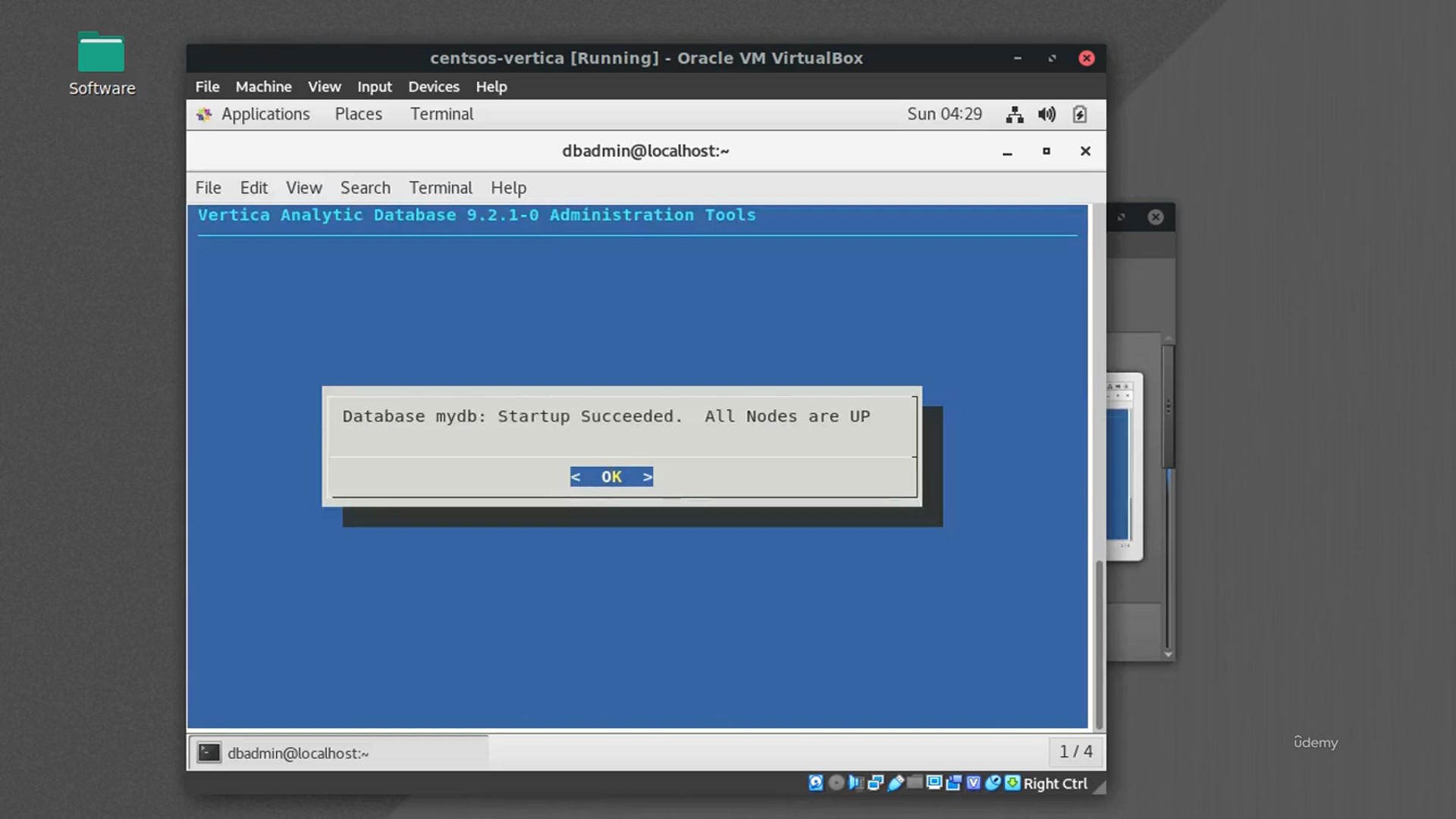The height and width of the screenshot is (819, 1456).
Task: Click the USB devices status icon
Action: tap(896, 783)
